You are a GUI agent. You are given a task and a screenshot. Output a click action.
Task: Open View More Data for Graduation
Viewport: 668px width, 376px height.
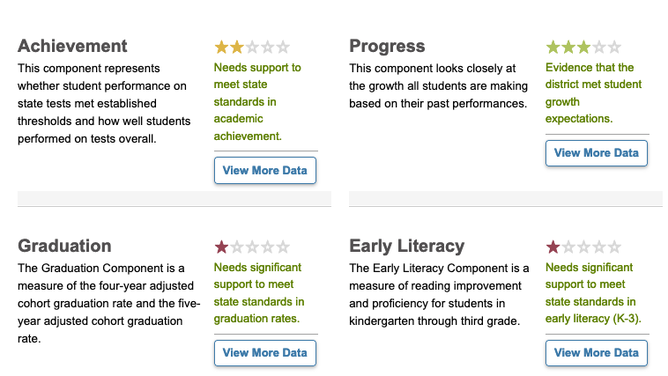coord(265,353)
